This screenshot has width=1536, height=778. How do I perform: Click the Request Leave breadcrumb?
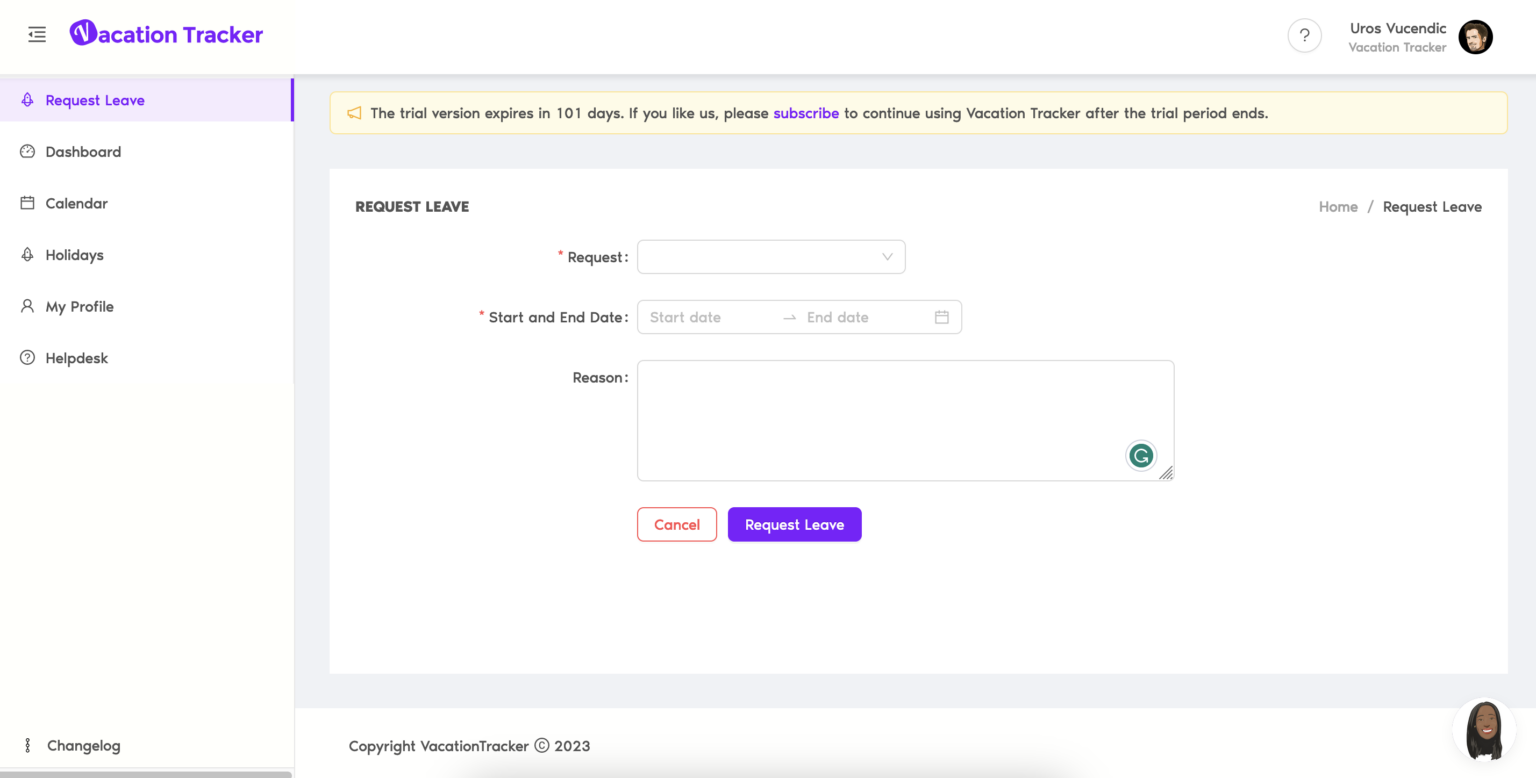pos(1432,207)
